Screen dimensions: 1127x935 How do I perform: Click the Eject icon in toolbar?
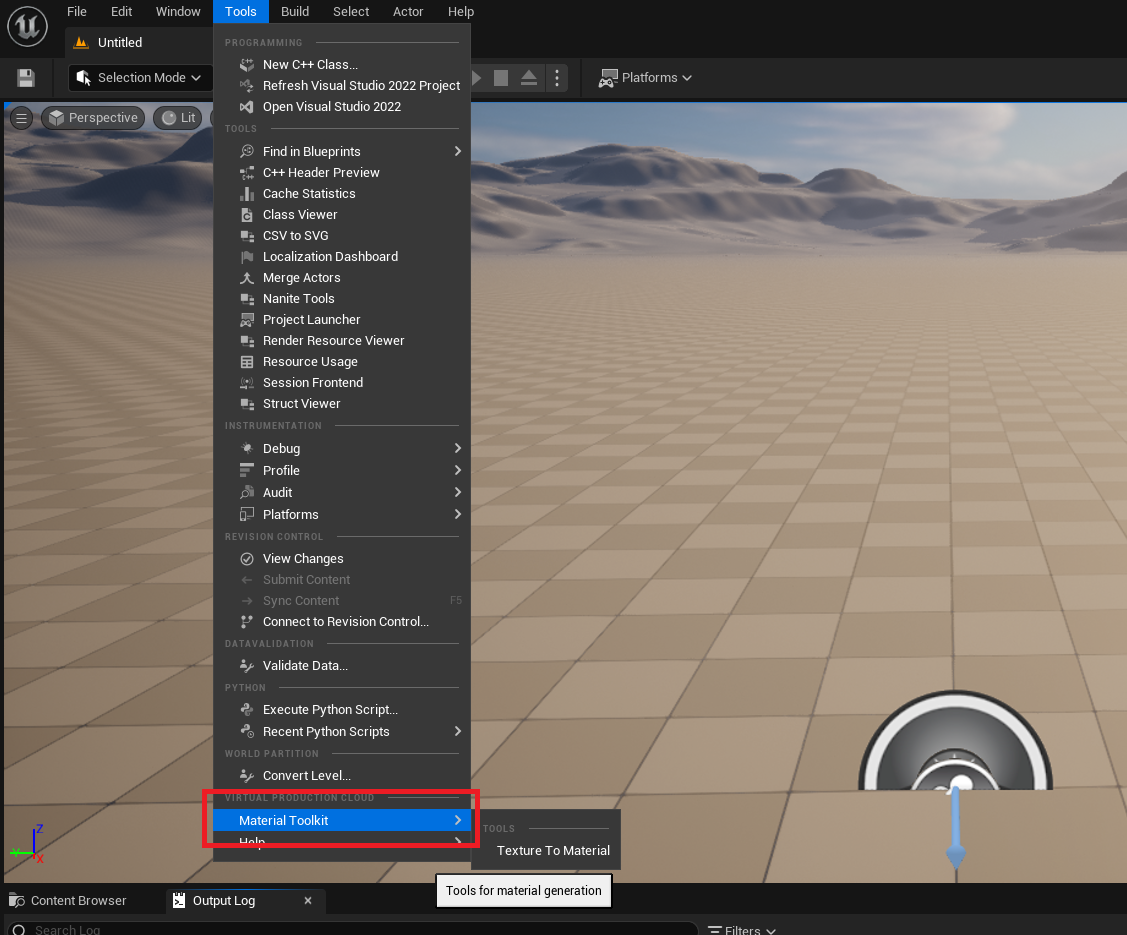point(529,78)
